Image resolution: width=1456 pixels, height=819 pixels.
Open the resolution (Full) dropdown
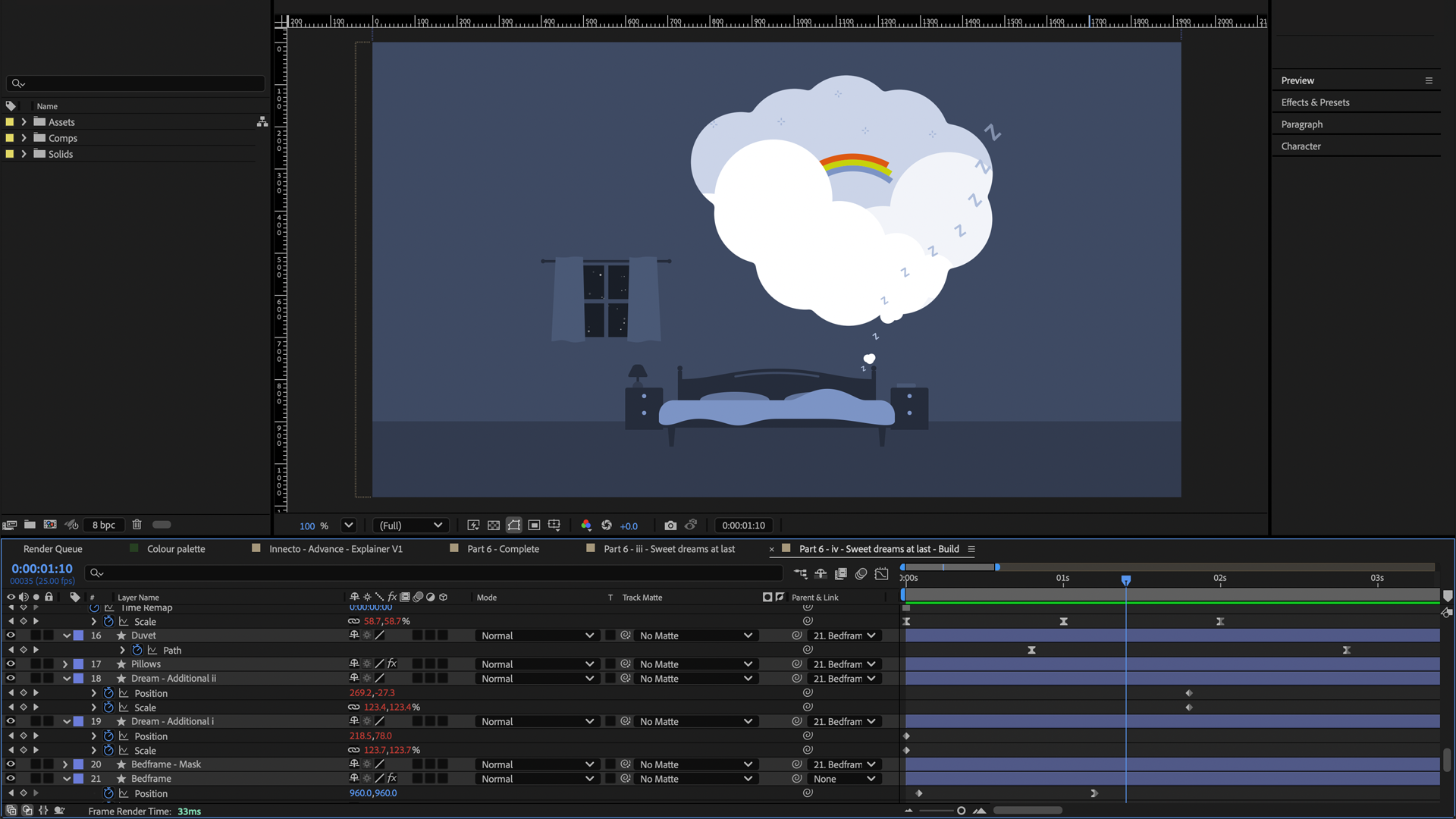[410, 526]
